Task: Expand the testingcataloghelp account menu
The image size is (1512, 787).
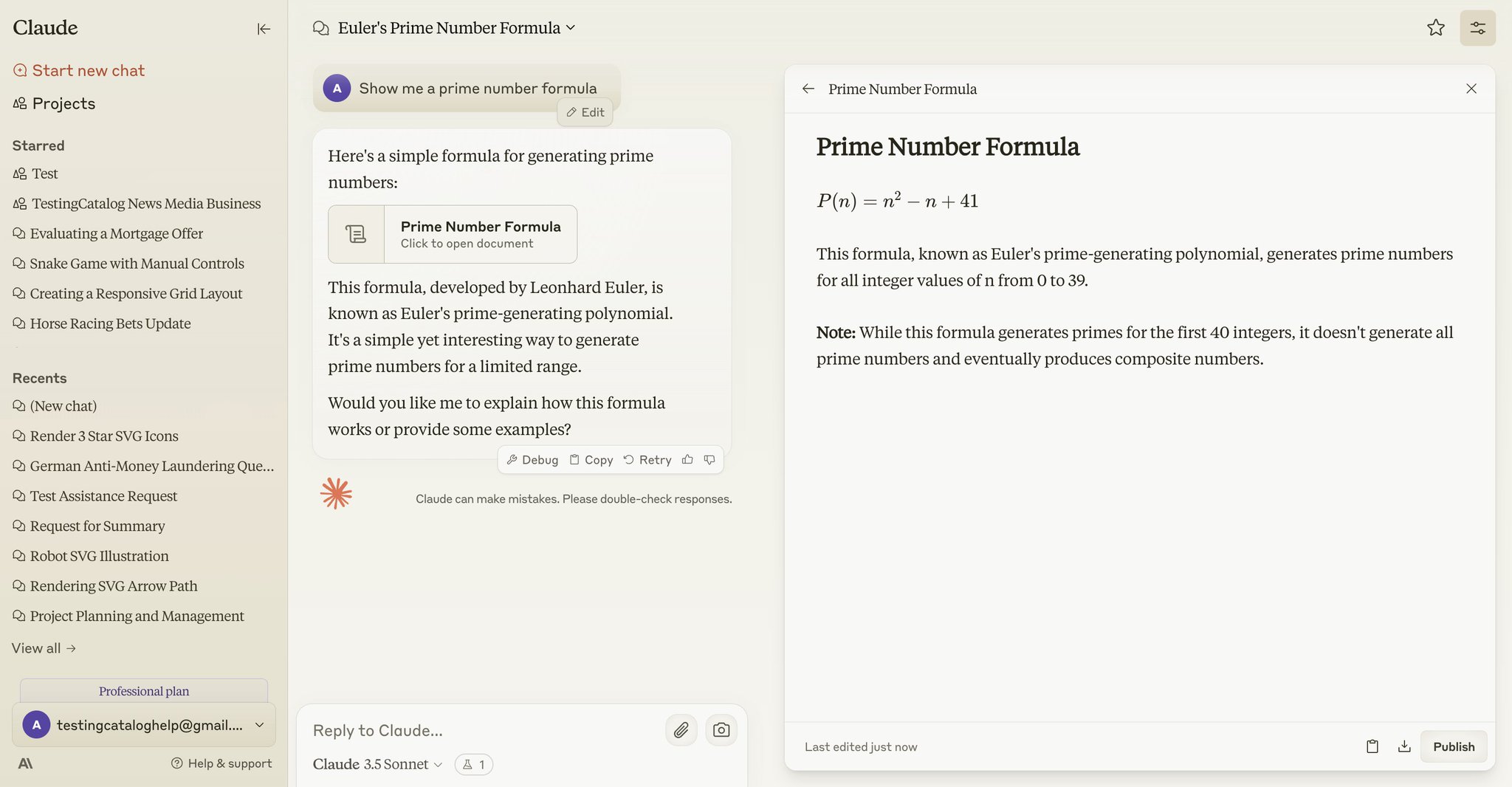Action: [x=144, y=725]
